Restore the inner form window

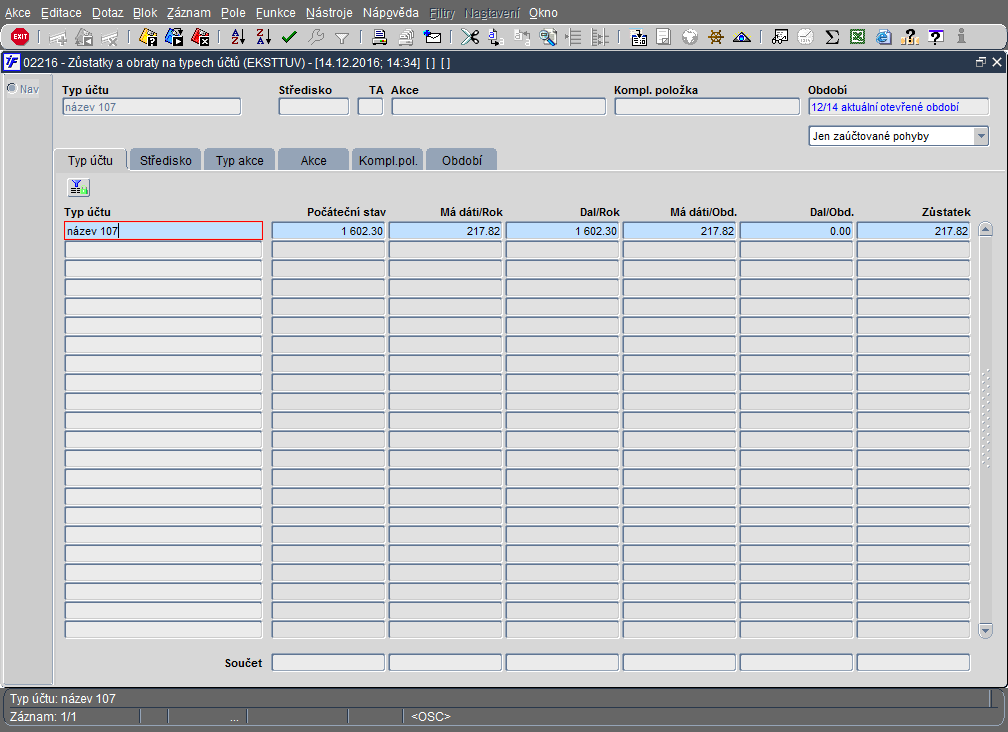click(980, 62)
